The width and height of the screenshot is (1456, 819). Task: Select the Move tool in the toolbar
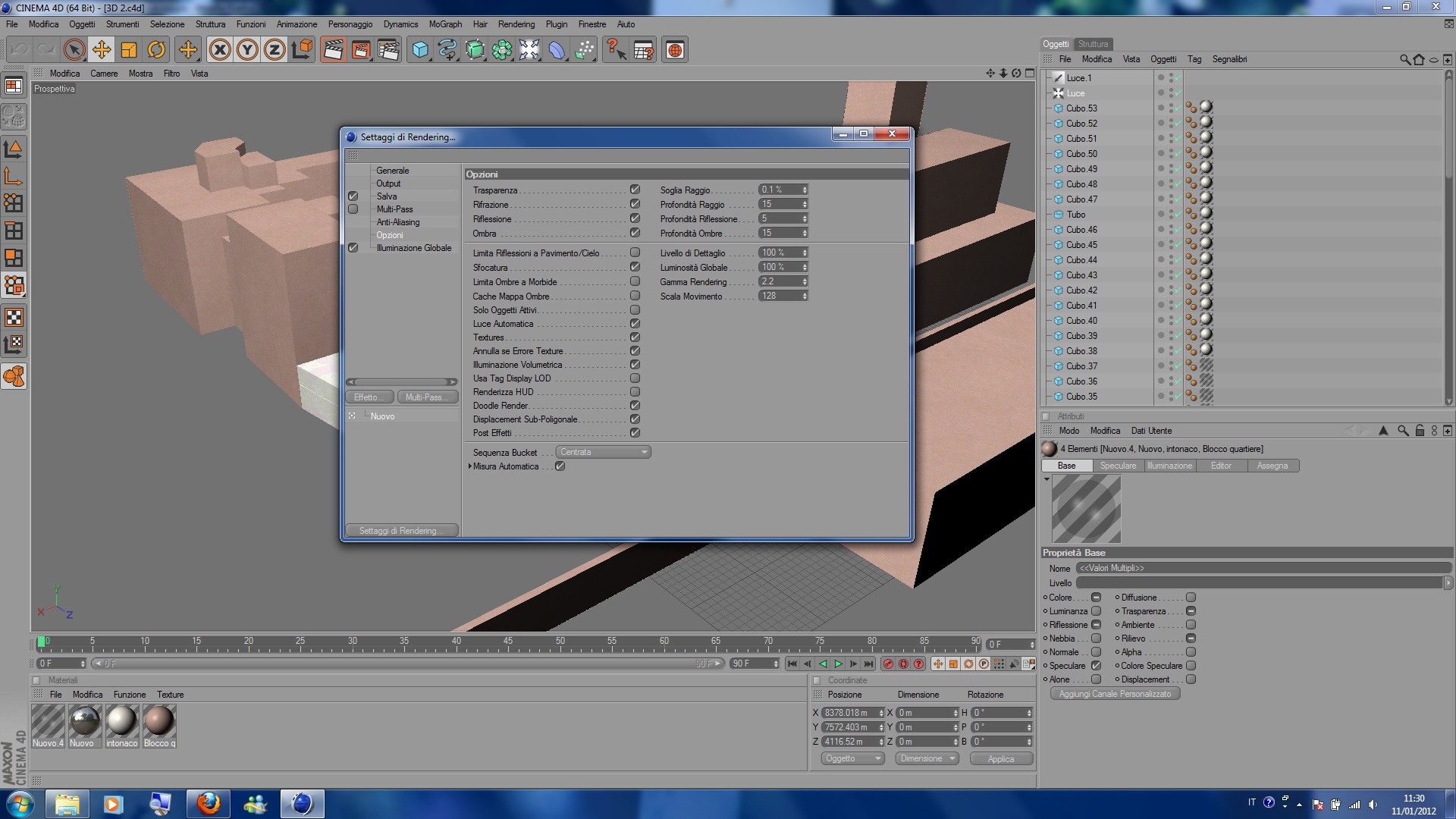point(101,50)
